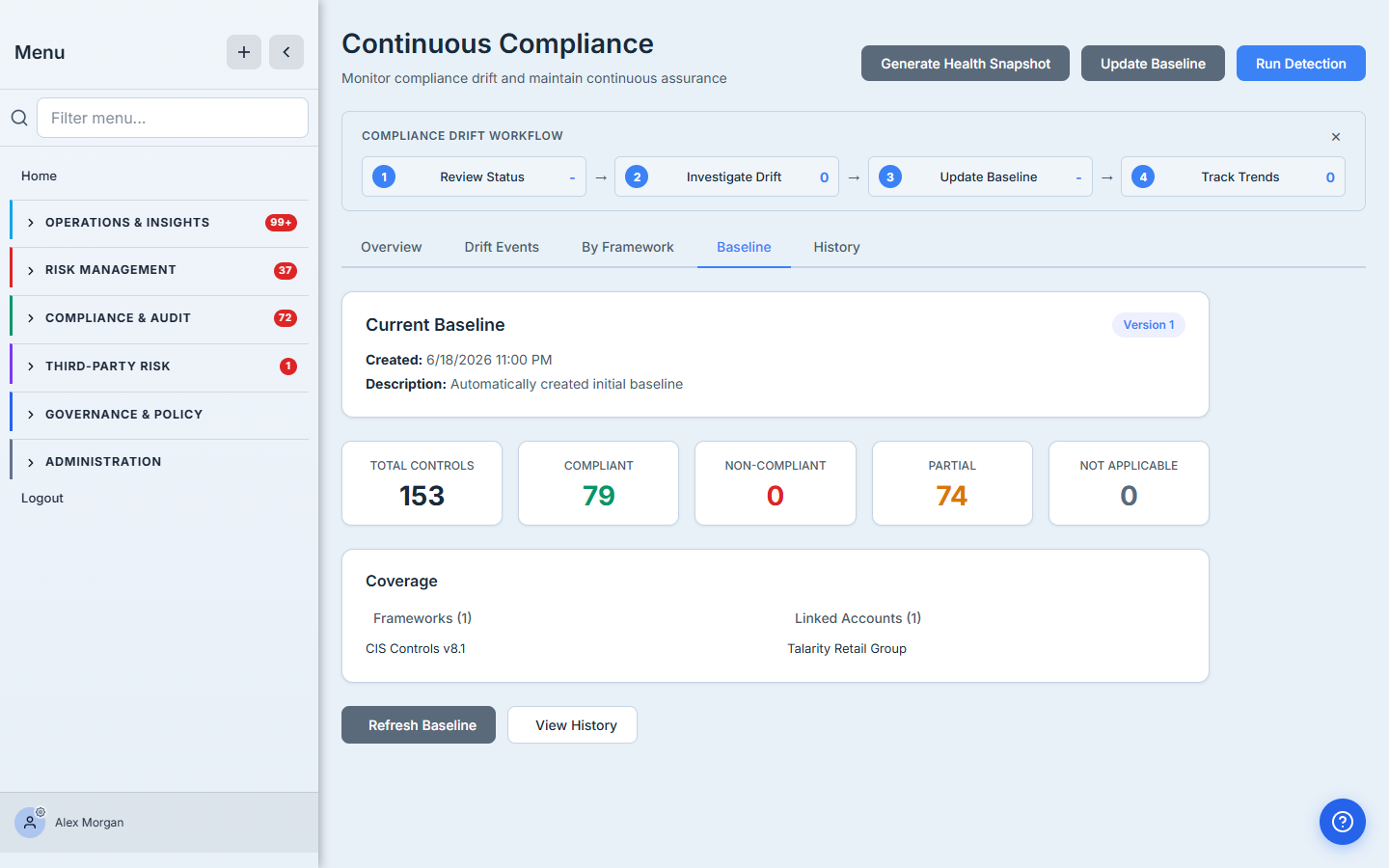Viewport: 1389px width, 868px height.
Task: Switch to the By Framework tab
Action: (x=628, y=247)
